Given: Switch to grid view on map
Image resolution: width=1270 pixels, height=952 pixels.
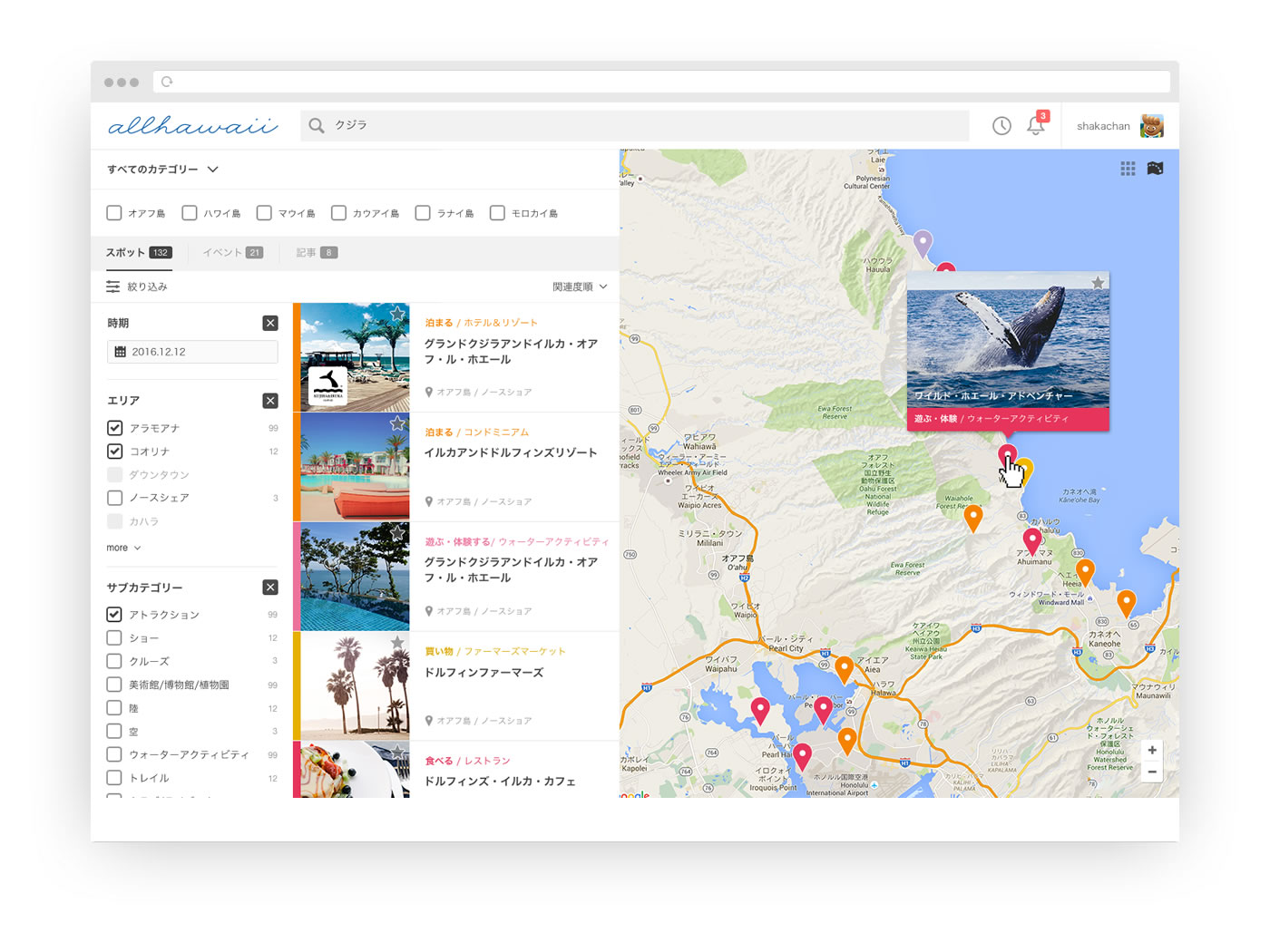Looking at the screenshot, I should [1128, 169].
